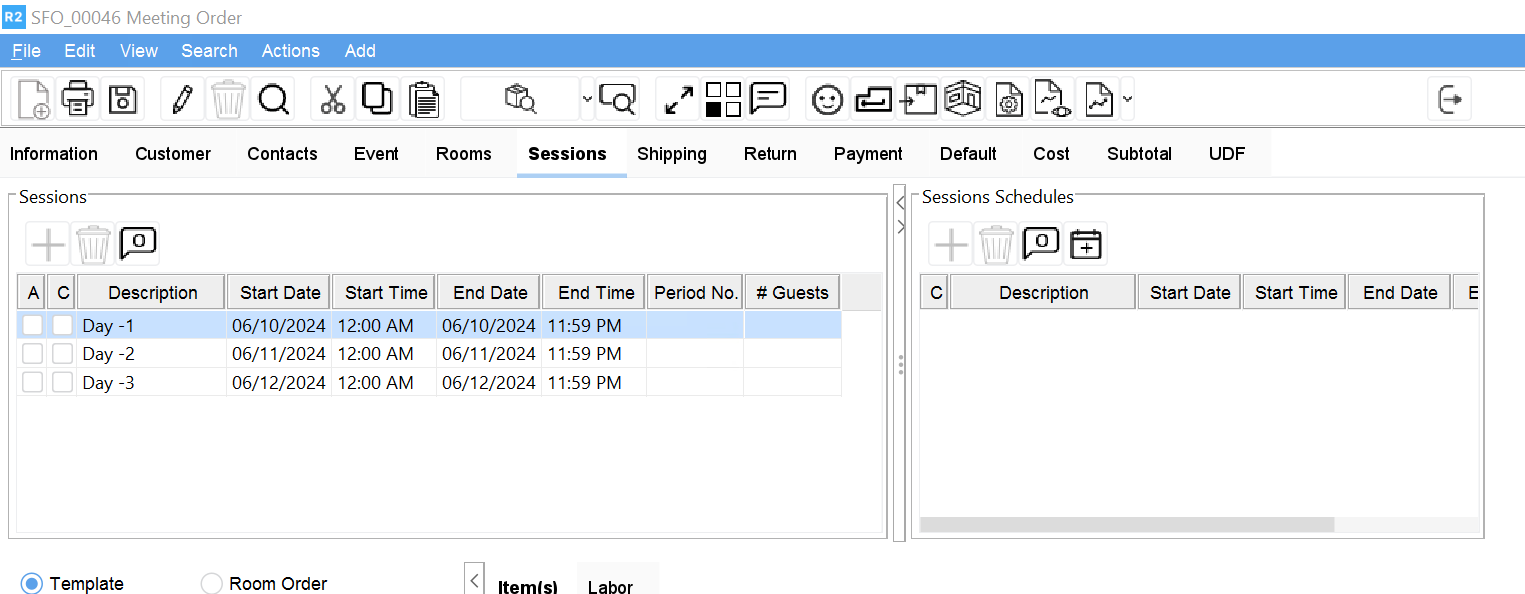Toggle the C checkbox for Day -2
This screenshot has width=1525, height=594.
(x=62, y=354)
